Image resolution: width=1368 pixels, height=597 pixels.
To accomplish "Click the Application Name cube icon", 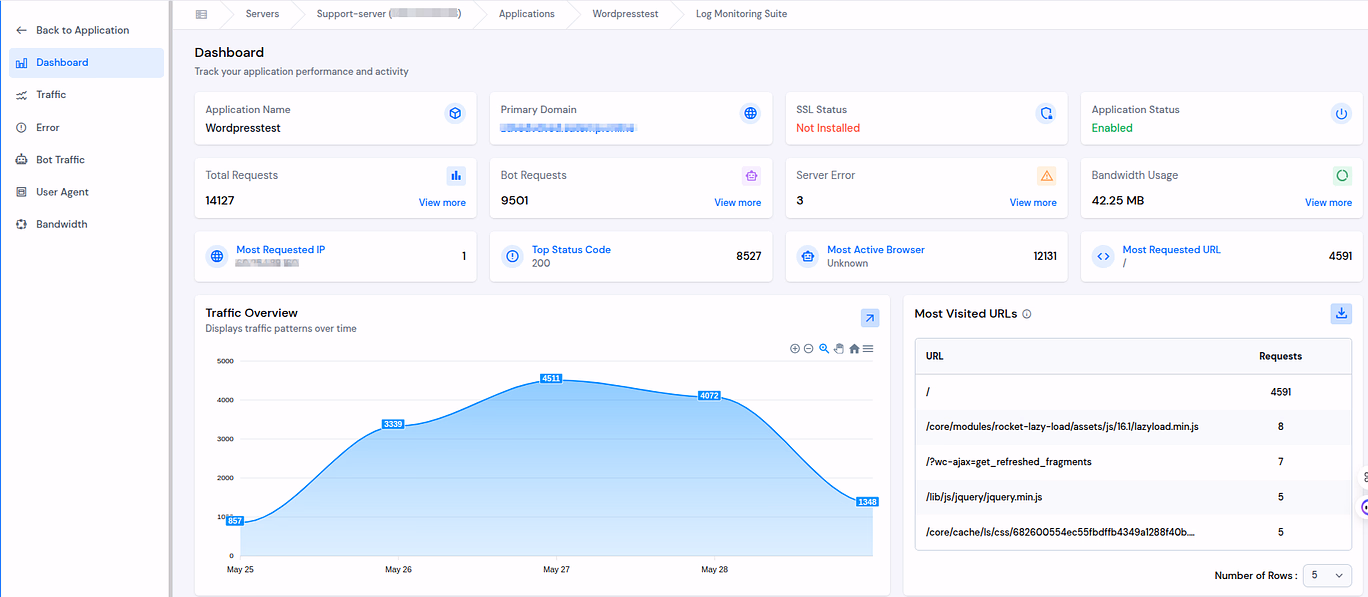I will (x=455, y=113).
